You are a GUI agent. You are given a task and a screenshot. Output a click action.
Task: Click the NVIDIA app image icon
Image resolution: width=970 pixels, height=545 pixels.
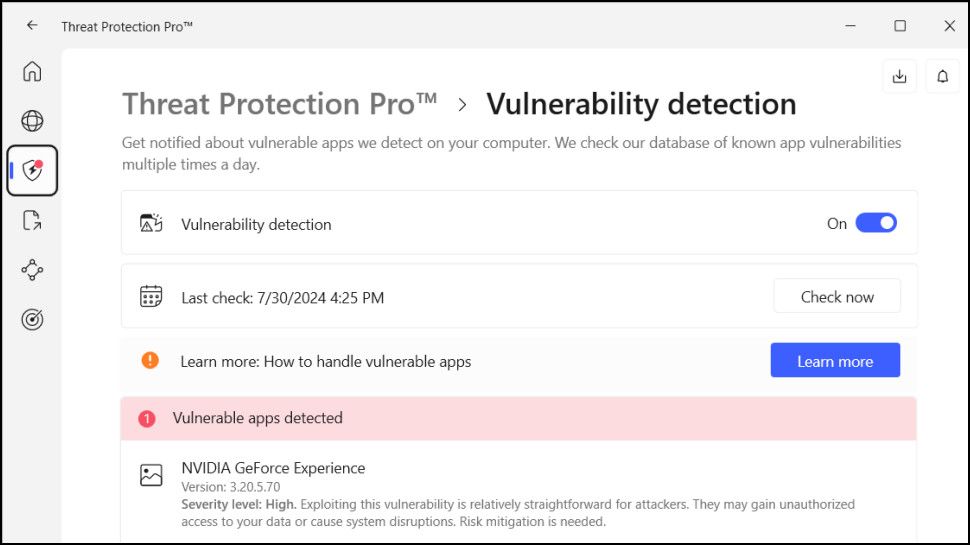click(x=151, y=475)
